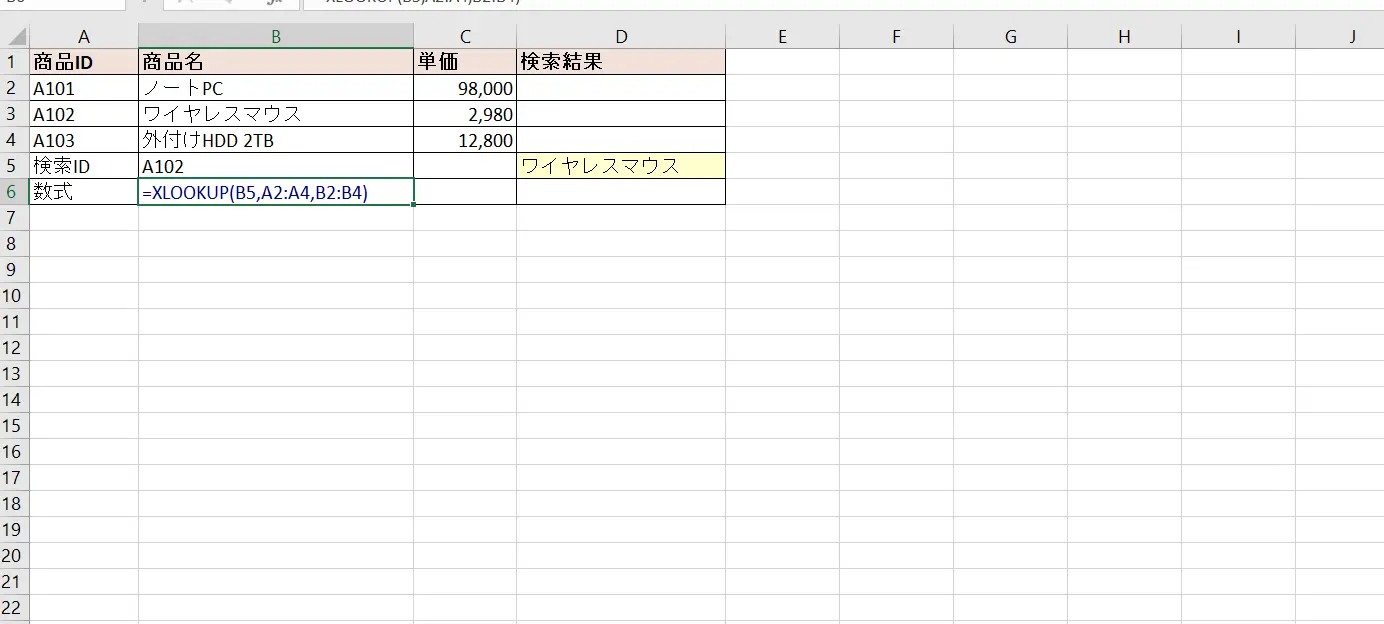Screen dimensions: 1384x624
Task: Select column F header
Action: click(x=896, y=37)
